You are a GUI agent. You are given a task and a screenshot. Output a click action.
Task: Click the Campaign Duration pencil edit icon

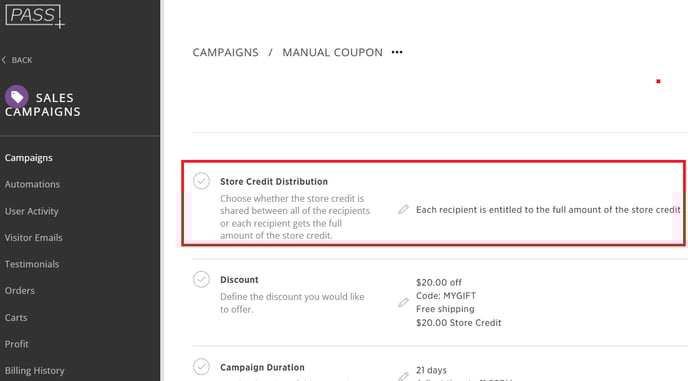[x=403, y=376]
